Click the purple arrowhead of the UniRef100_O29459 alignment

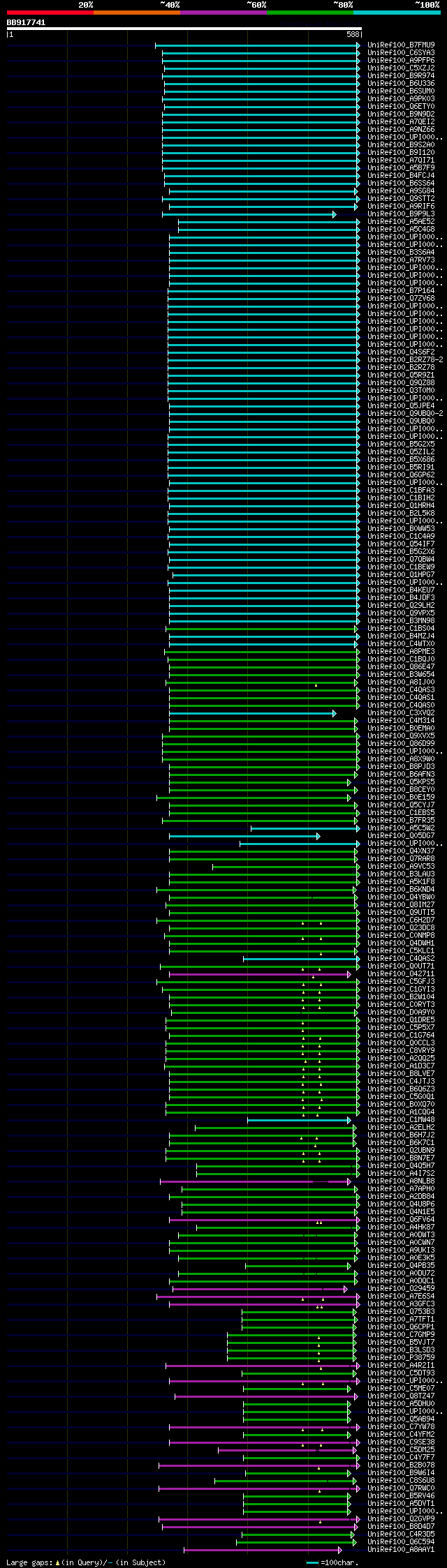click(x=345, y=1289)
